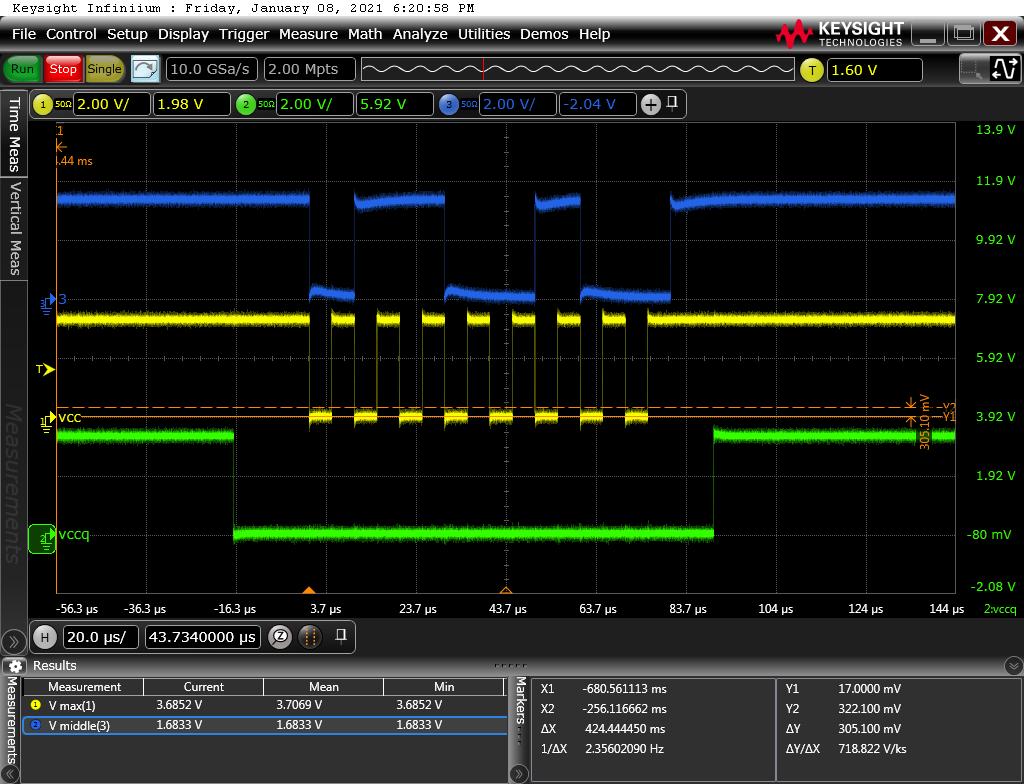Open the Analyze menu
1024x784 pixels.
point(420,34)
